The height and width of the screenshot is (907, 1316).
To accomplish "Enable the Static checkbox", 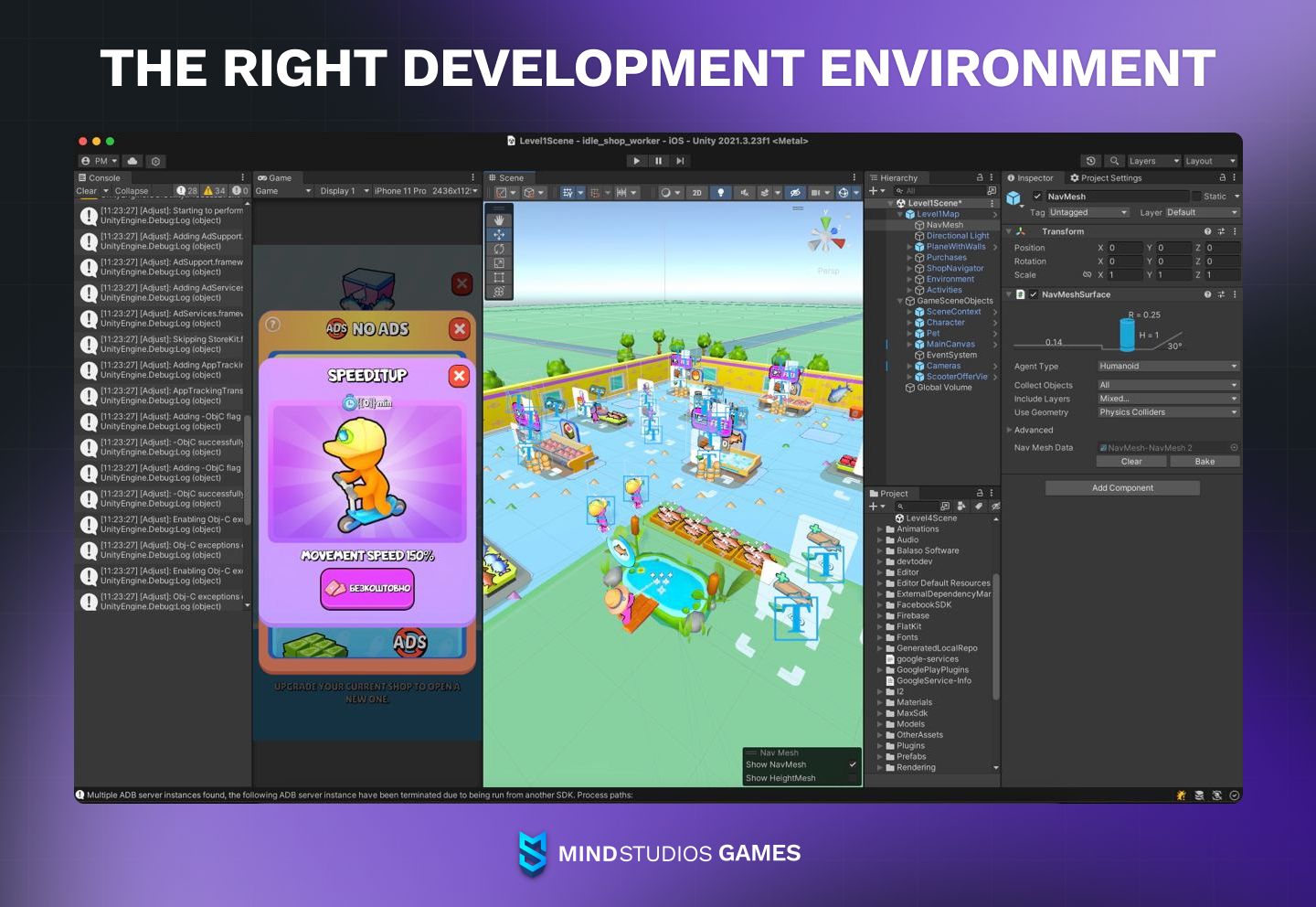I will click(1197, 197).
